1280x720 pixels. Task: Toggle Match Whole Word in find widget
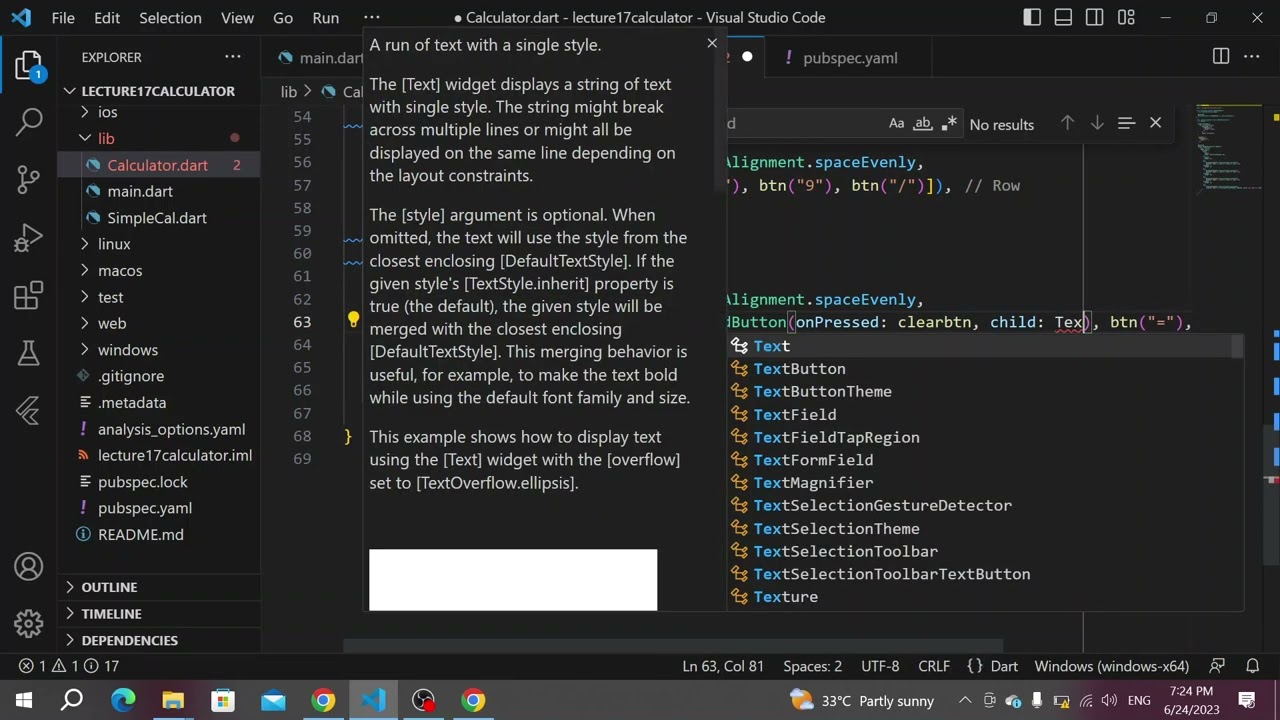pyautogui.click(x=923, y=124)
